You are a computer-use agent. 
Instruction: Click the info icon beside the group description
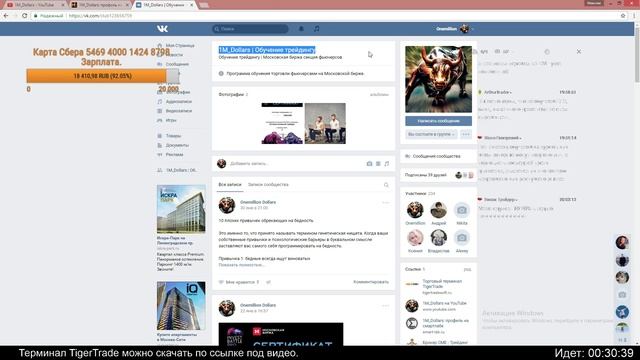click(221, 73)
